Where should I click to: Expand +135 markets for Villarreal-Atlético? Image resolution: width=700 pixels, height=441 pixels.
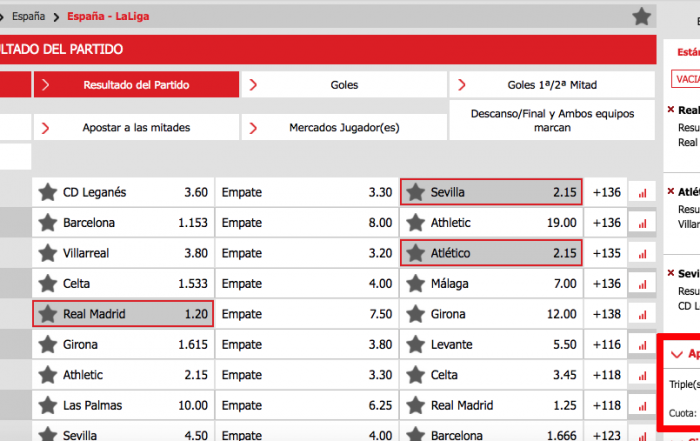point(606,253)
